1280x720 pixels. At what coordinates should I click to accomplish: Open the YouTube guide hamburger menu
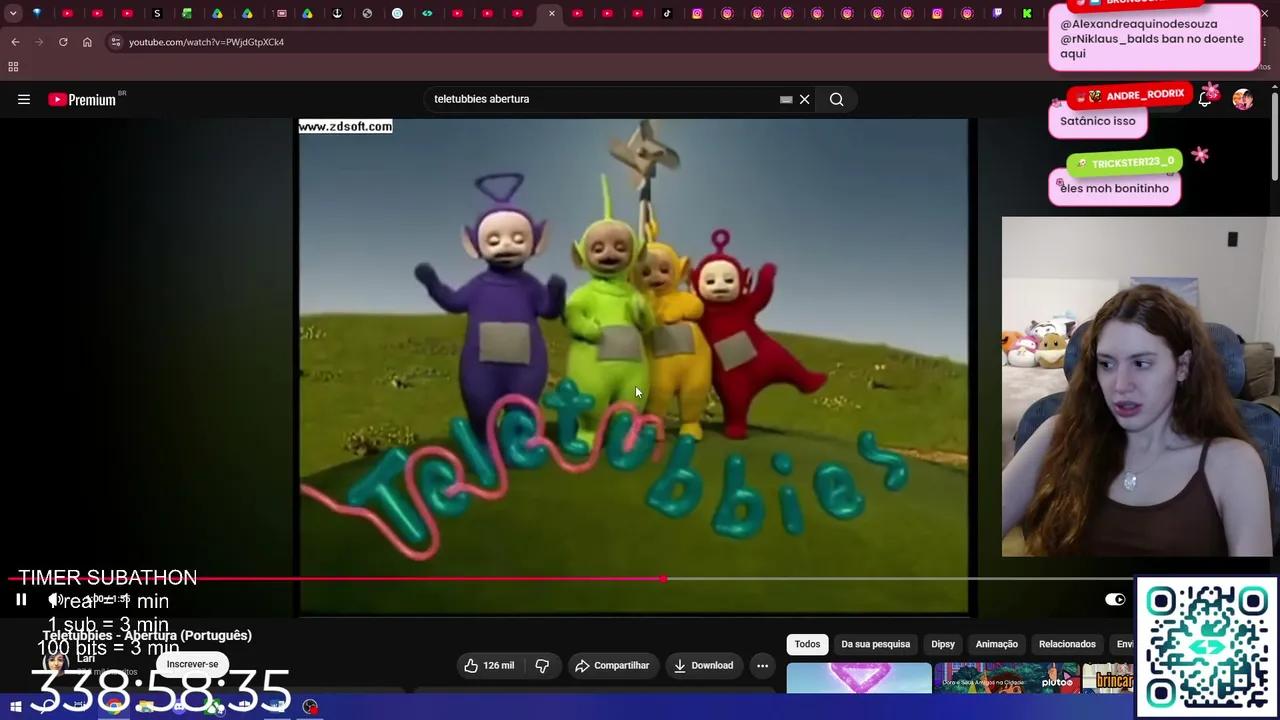[x=24, y=99]
